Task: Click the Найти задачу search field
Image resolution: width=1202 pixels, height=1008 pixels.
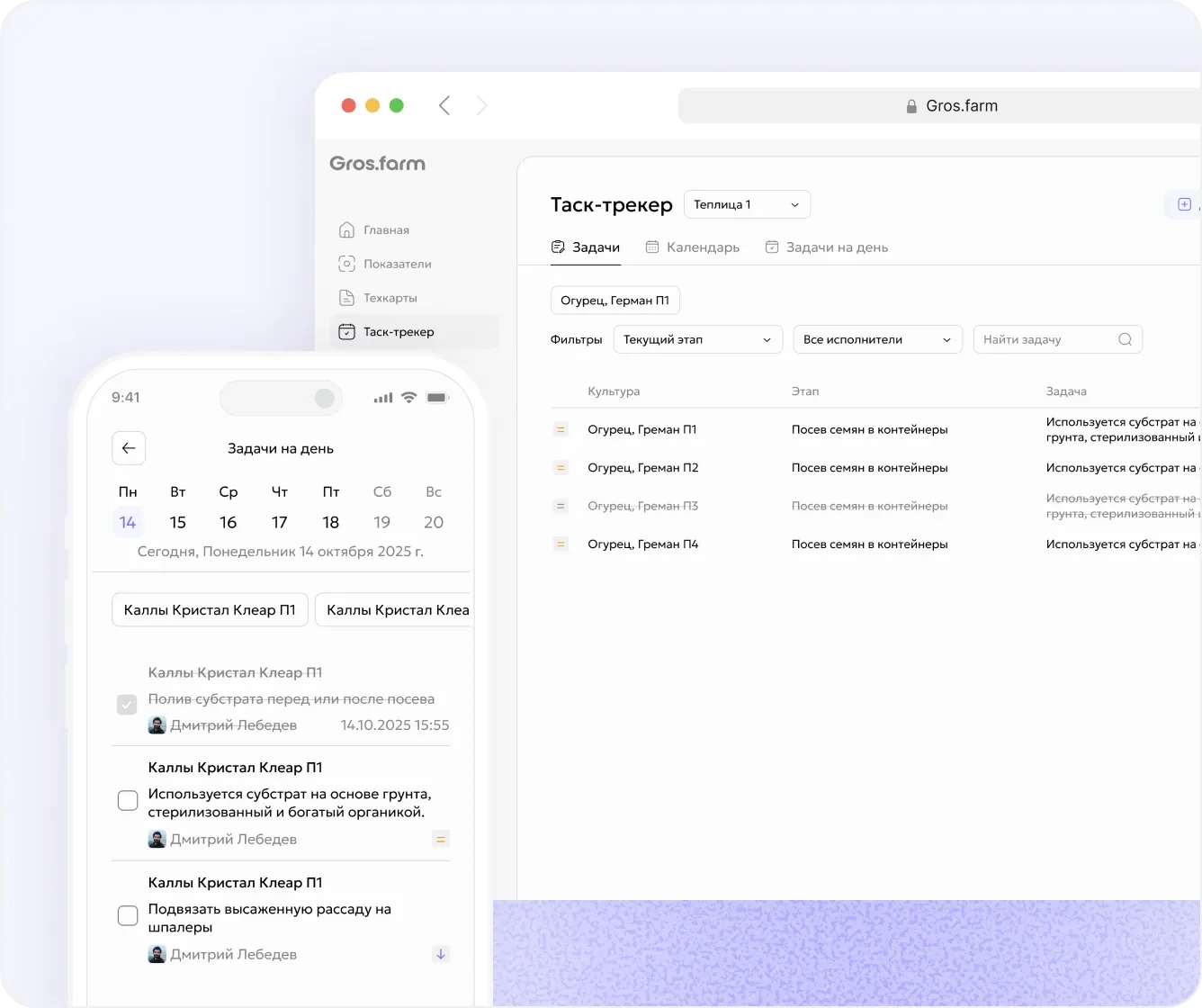Action: pos(1057,339)
